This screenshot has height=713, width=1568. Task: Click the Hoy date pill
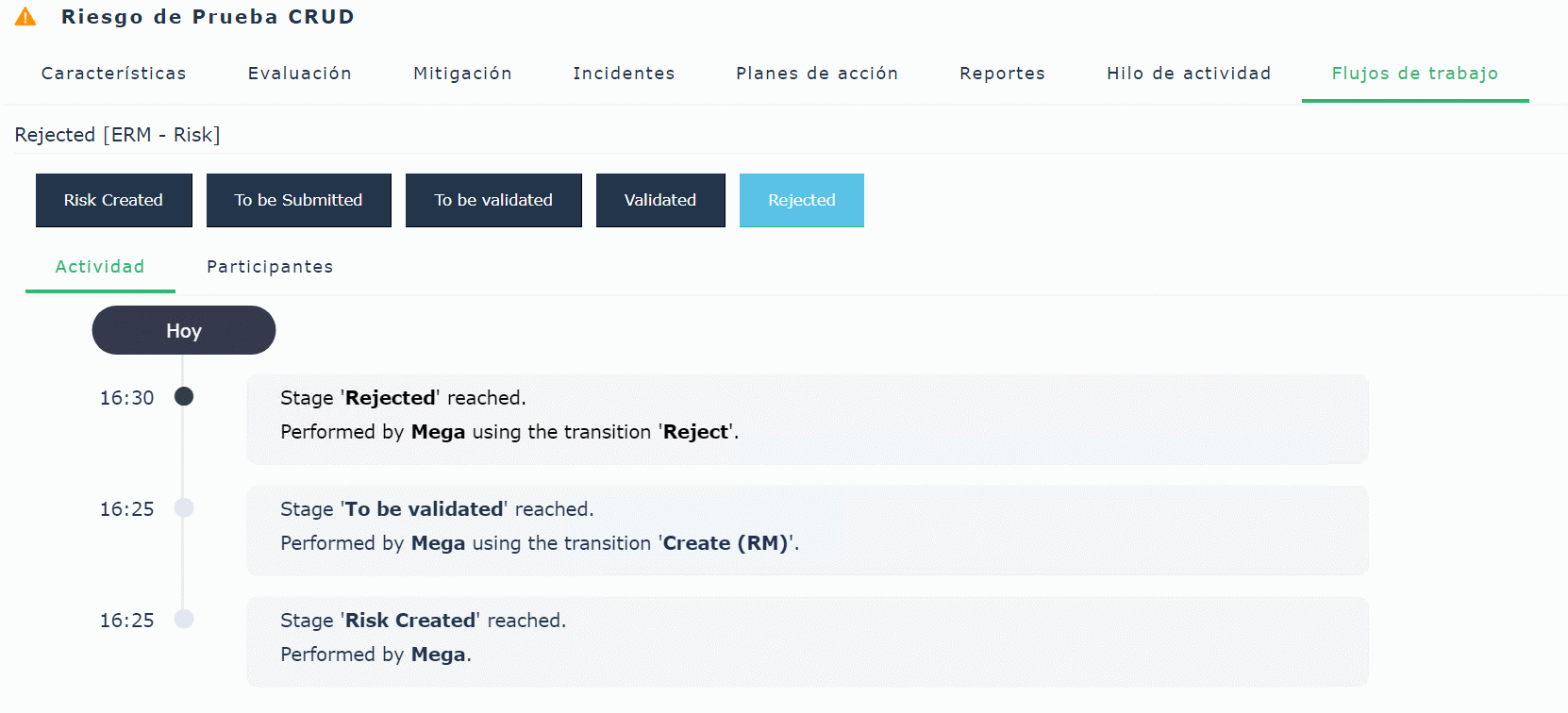(184, 330)
